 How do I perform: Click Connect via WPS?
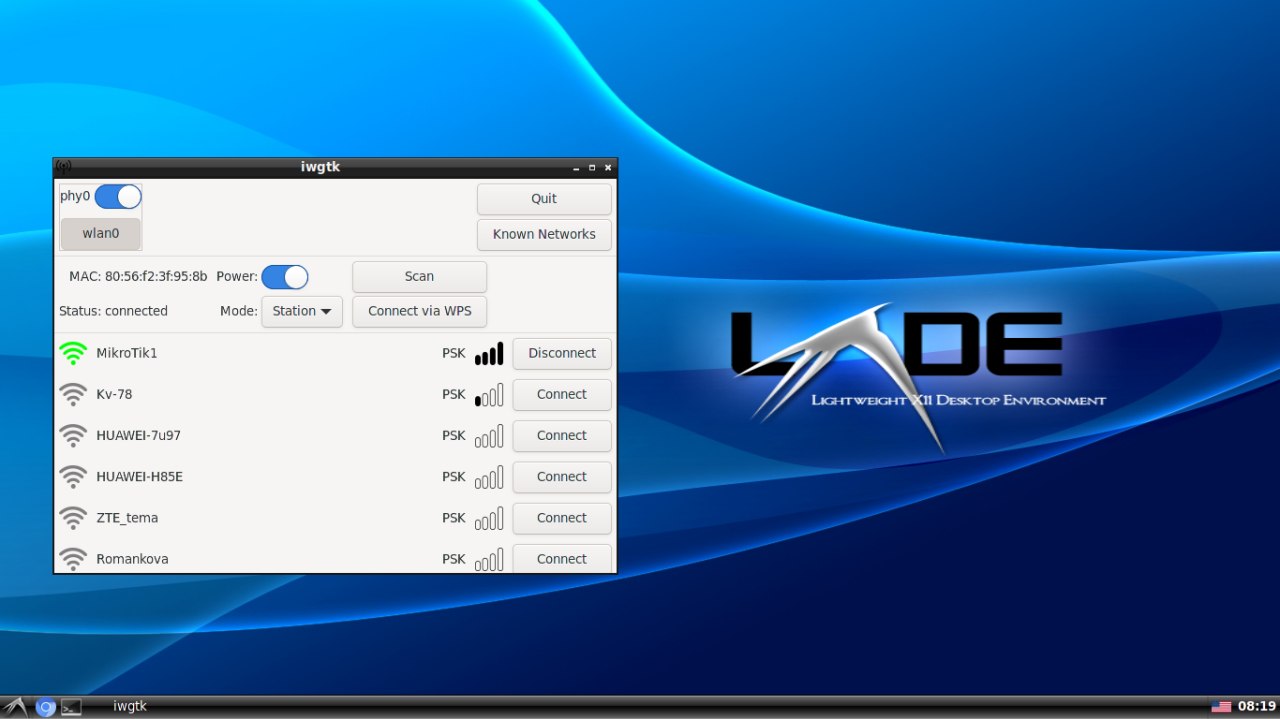pos(419,311)
